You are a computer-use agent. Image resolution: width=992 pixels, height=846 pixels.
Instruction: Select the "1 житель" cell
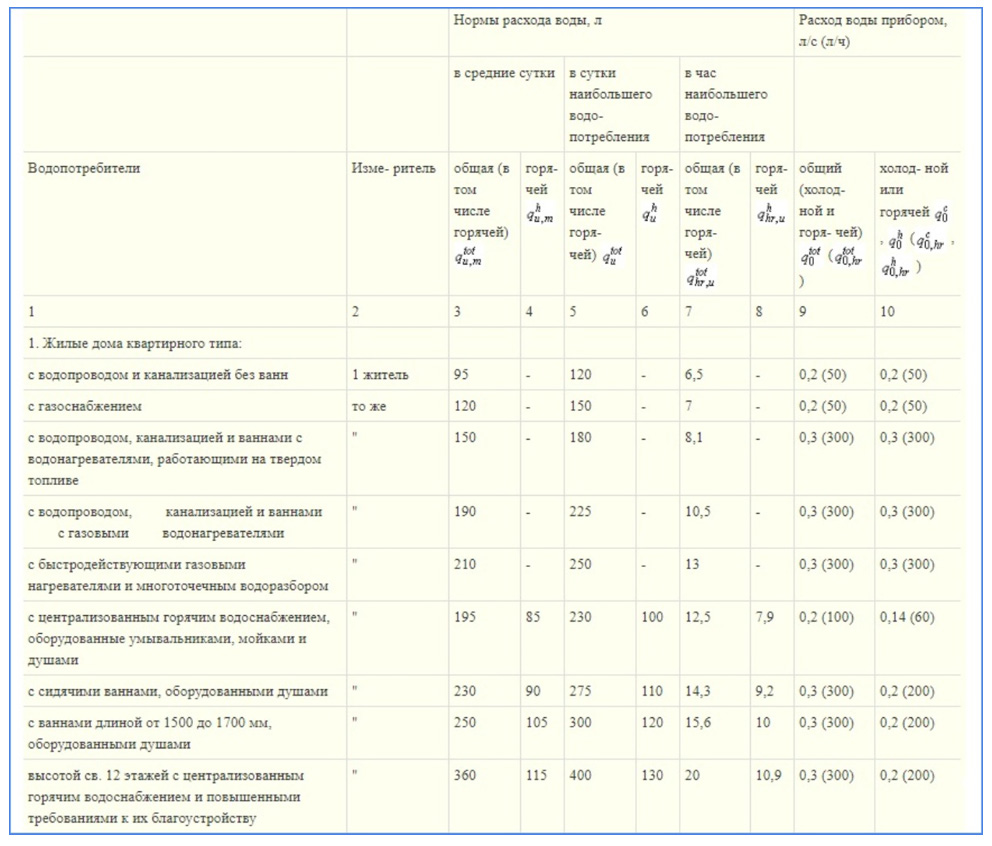coord(379,375)
